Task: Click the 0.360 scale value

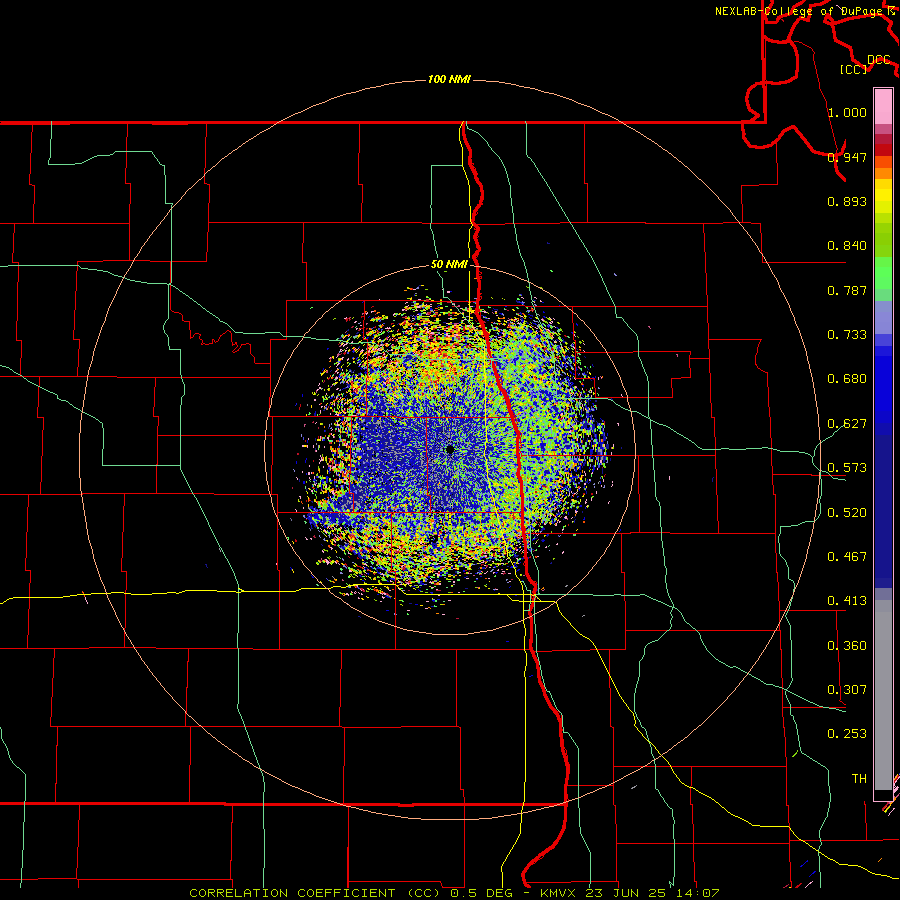Action: point(847,646)
